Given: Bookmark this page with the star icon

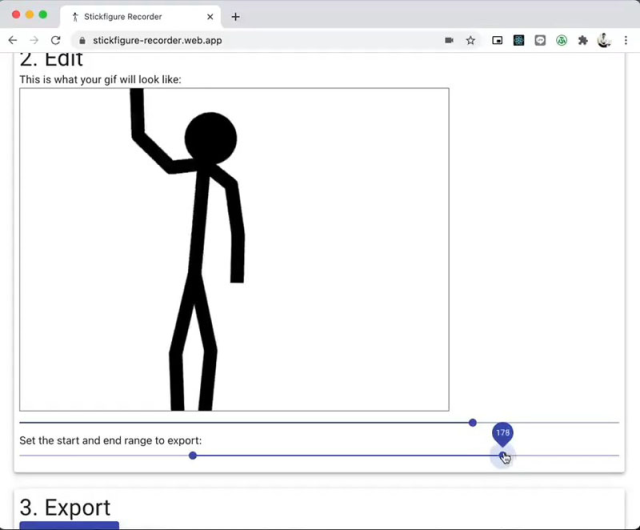Looking at the screenshot, I should click(x=471, y=40).
